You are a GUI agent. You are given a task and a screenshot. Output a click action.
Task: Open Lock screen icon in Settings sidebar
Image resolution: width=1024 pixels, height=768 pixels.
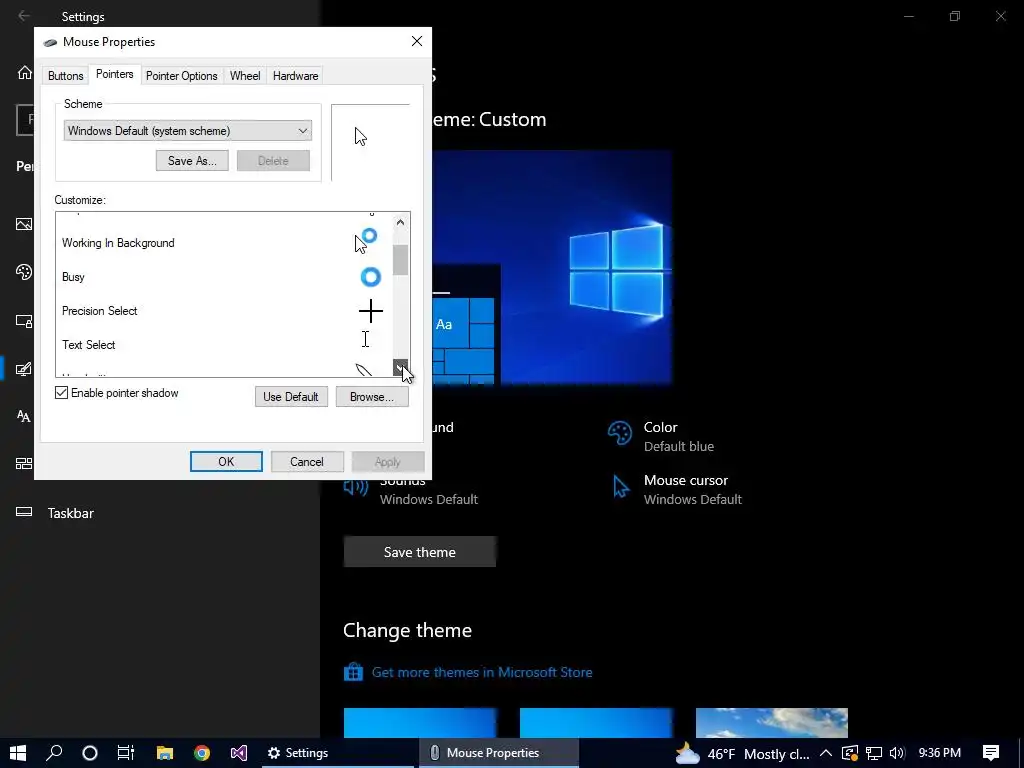pyautogui.click(x=24, y=321)
